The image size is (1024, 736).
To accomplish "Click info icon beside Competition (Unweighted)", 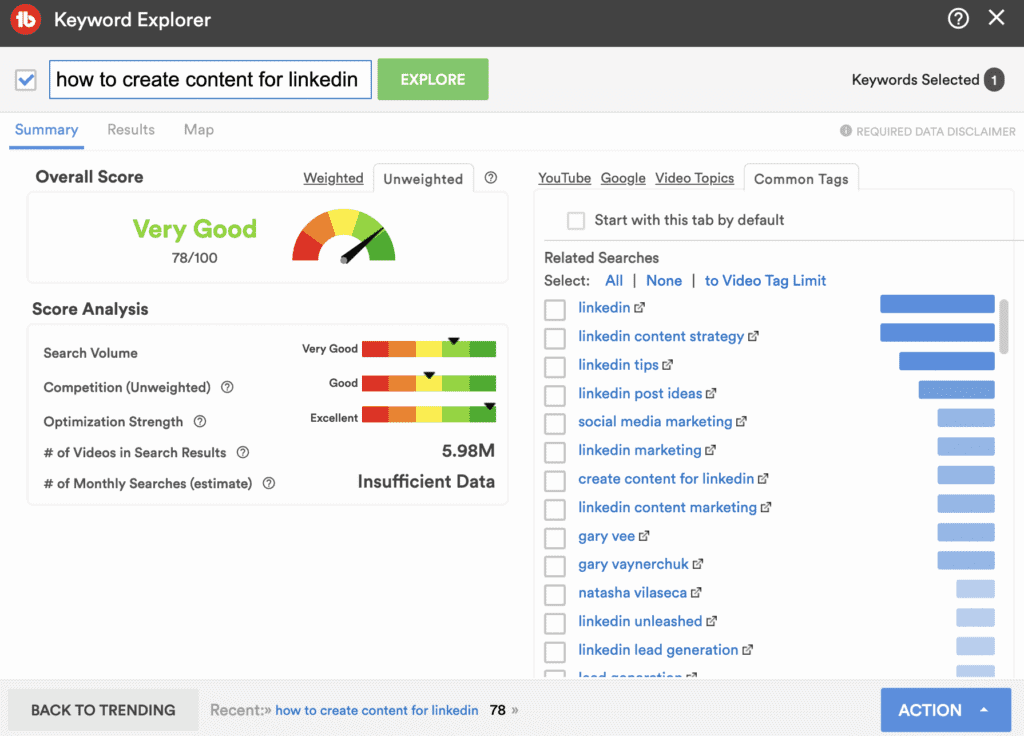I will [x=227, y=387].
